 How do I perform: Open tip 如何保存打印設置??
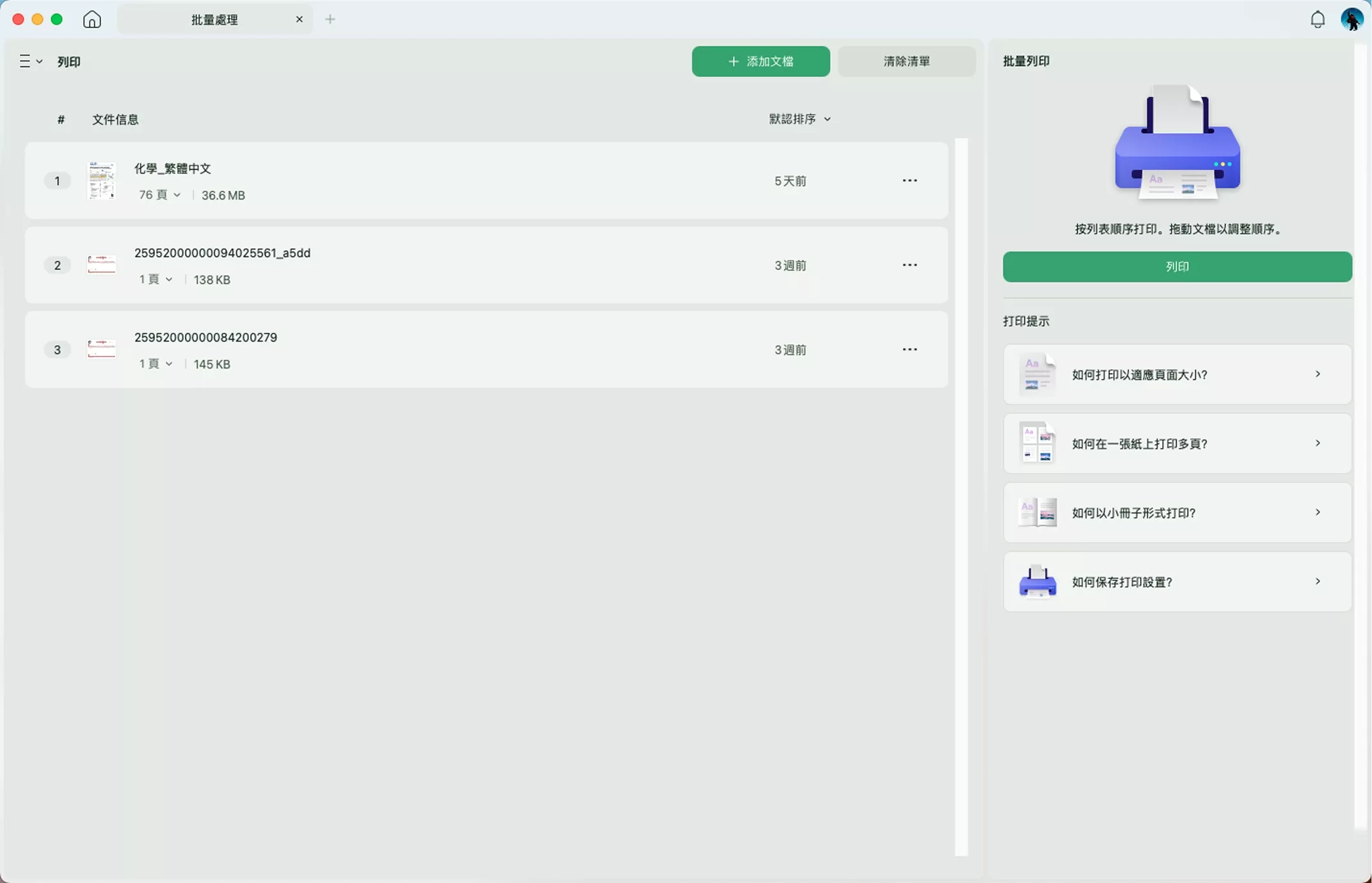point(1177,582)
